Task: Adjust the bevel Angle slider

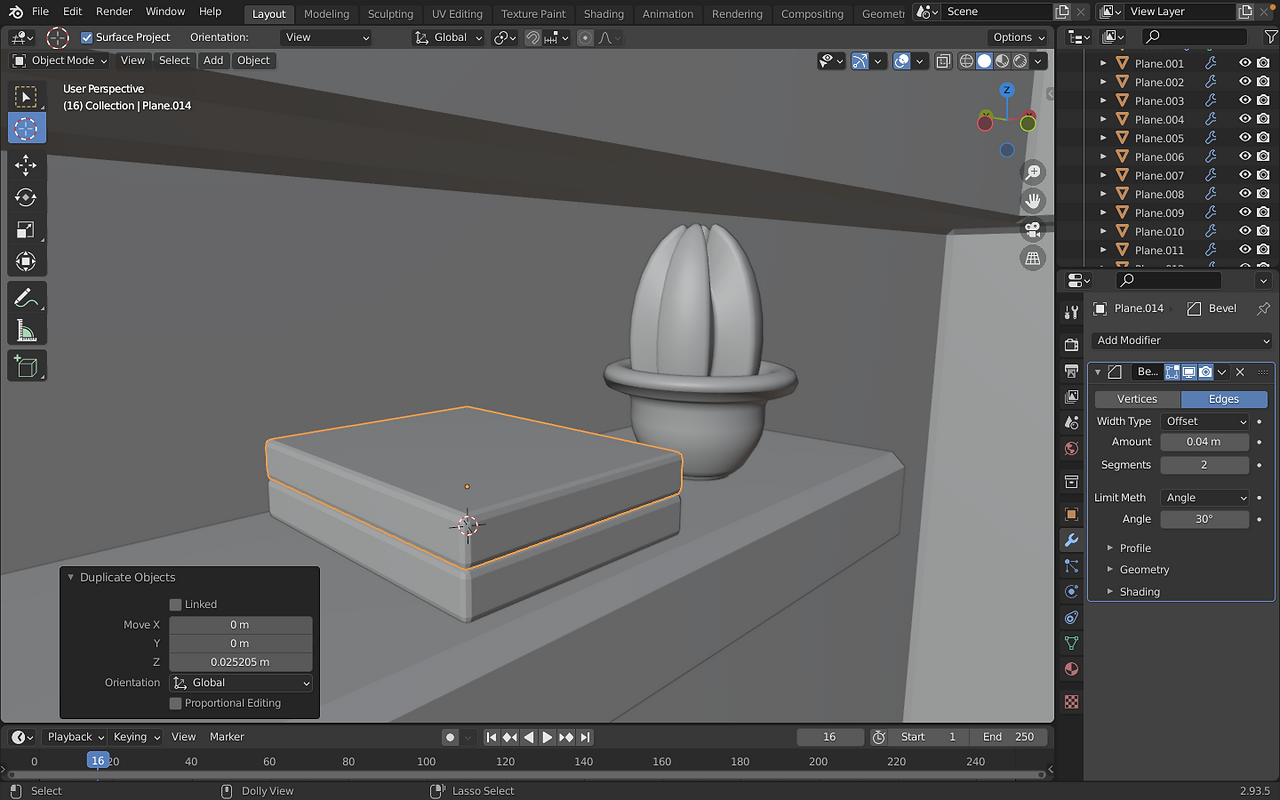Action: (1205, 519)
